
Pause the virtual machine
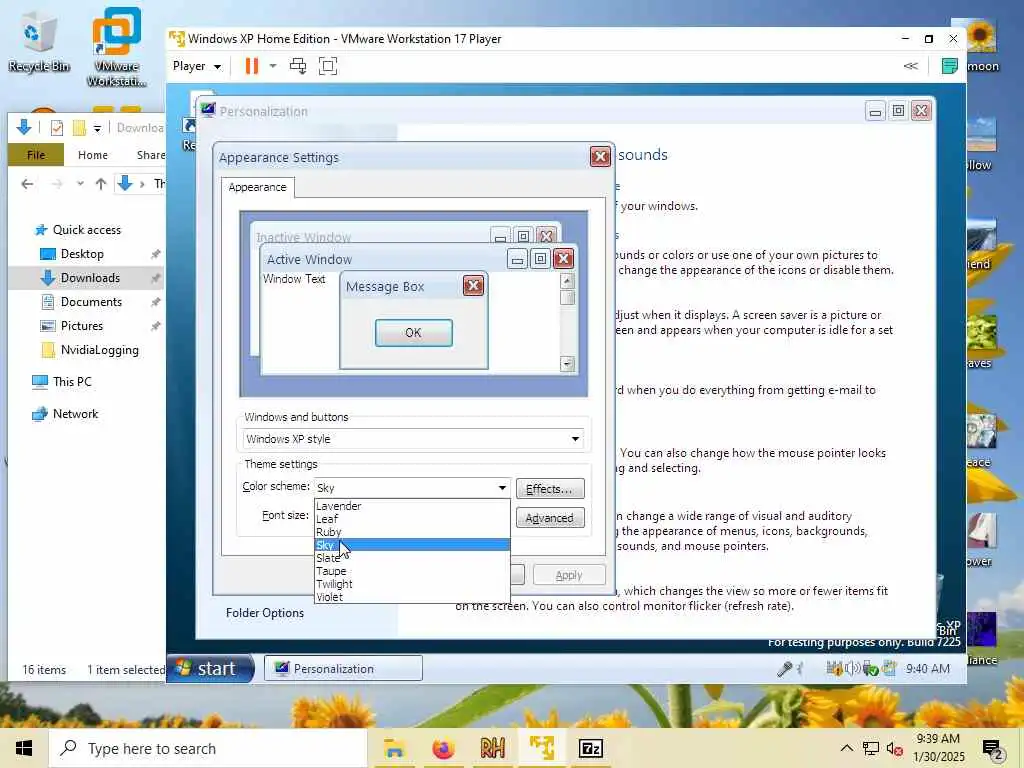[251, 66]
